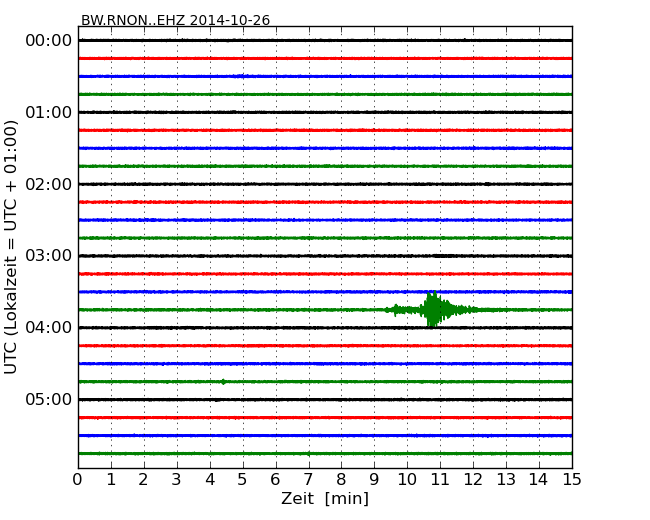Click the black trace at 02:00
Screen dimensions: 650x520
[x=325, y=184]
